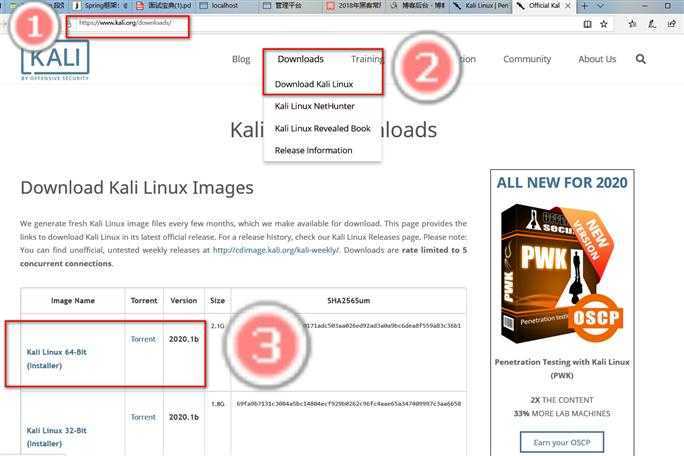Click 2020.1b version in 64-Bit row
This screenshot has width=684, height=456.
[184, 339]
